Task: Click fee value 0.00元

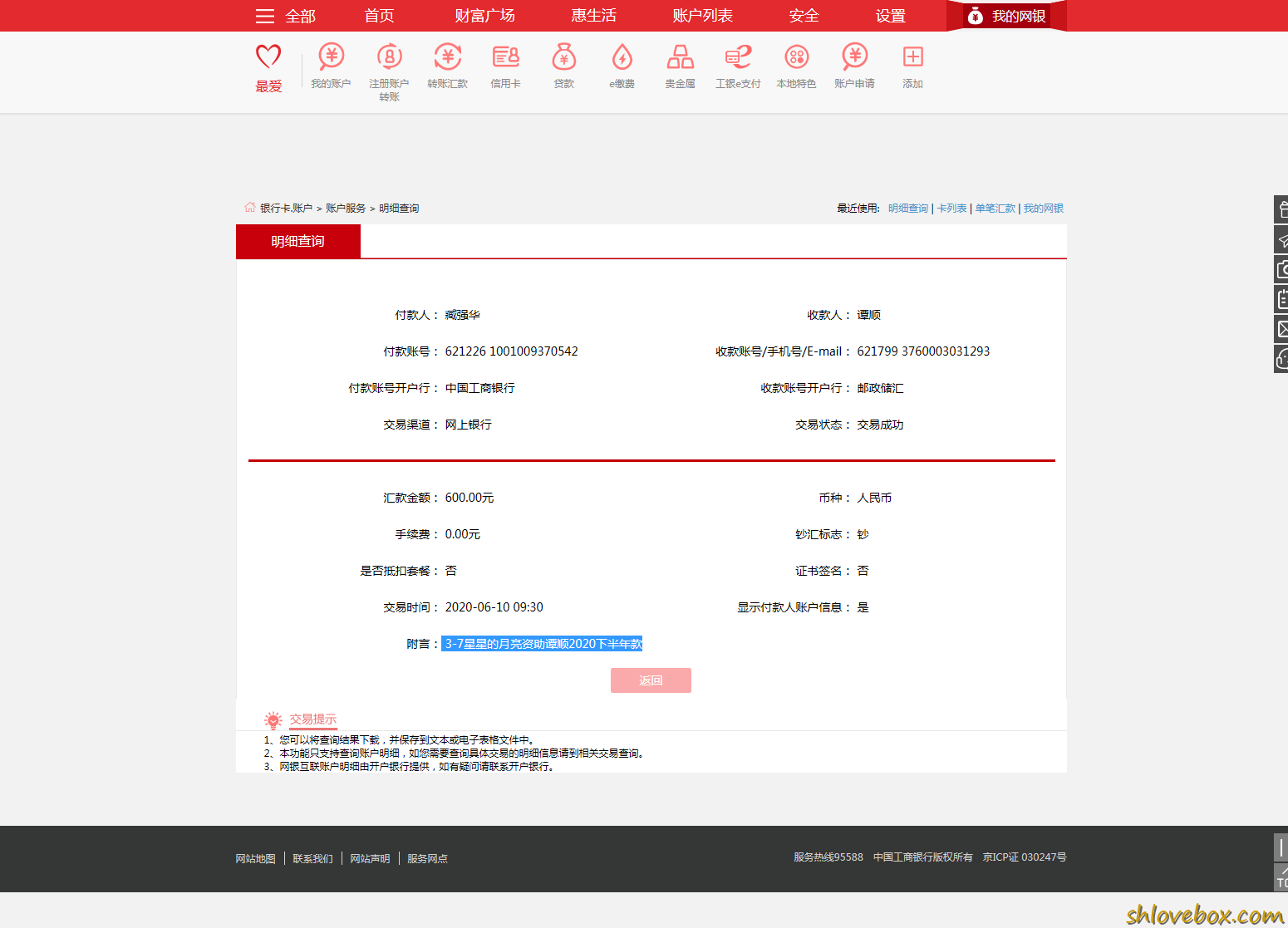Action: pos(463,534)
